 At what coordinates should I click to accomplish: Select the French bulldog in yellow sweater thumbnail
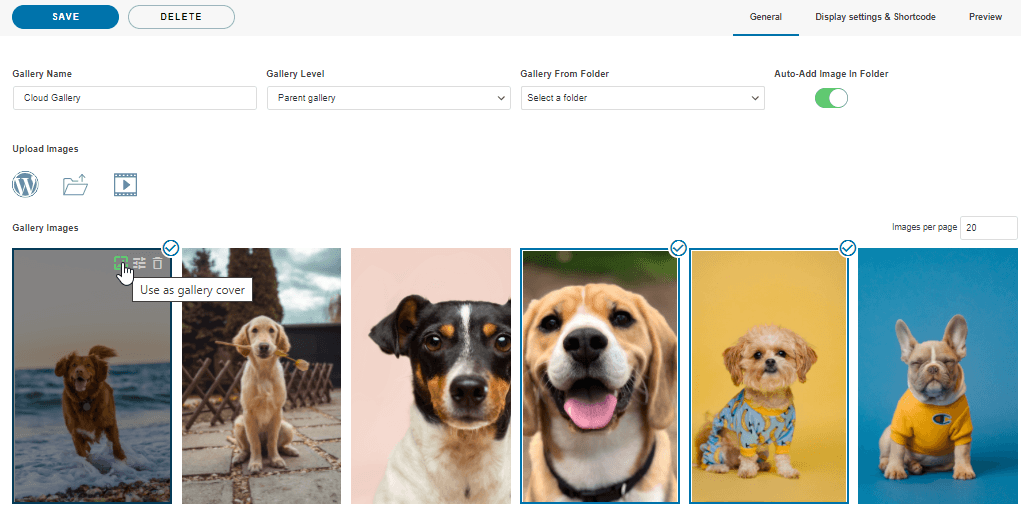click(x=939, y=375)
